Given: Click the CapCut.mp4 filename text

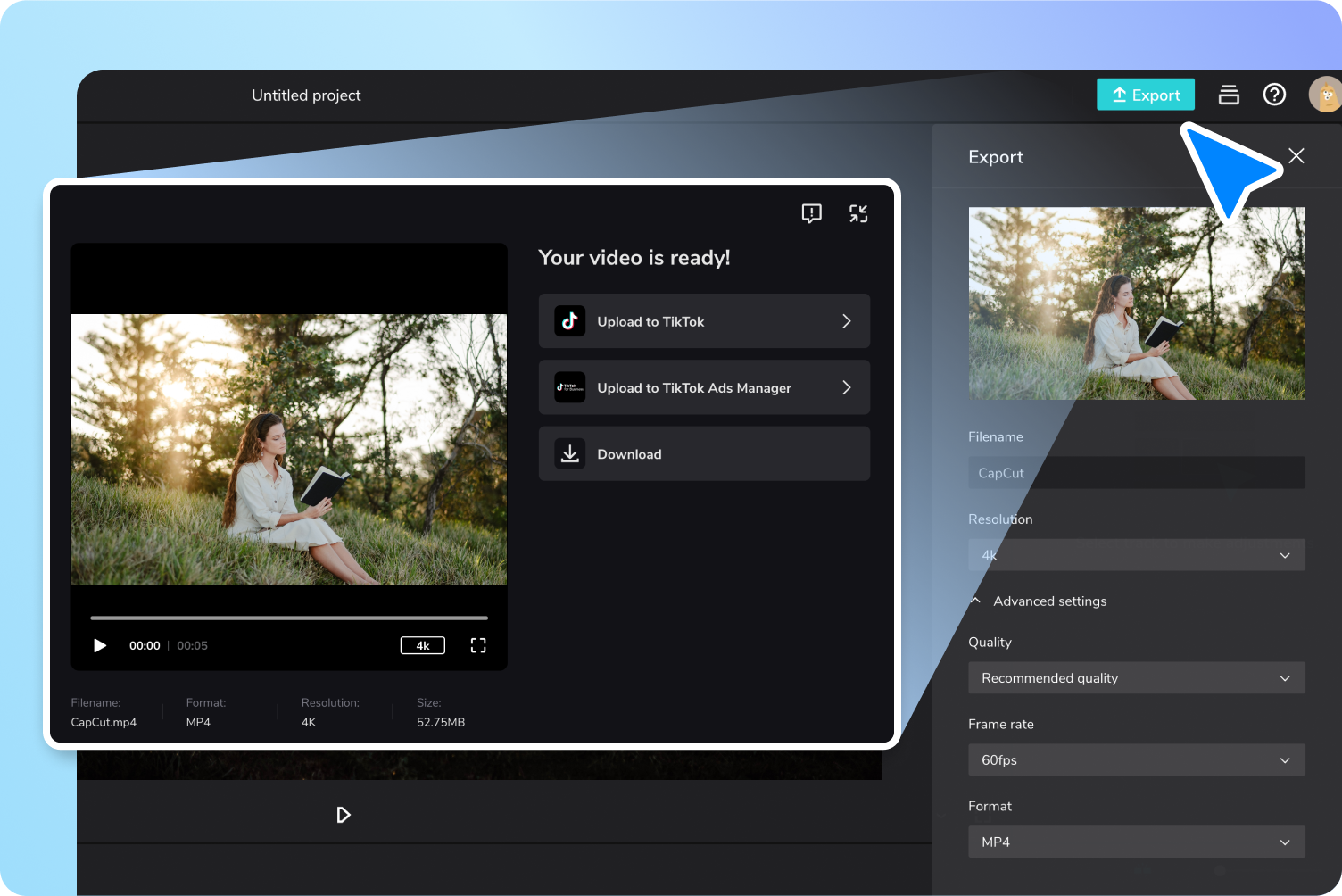Looking at the screenshot, I should coord(104,722).
